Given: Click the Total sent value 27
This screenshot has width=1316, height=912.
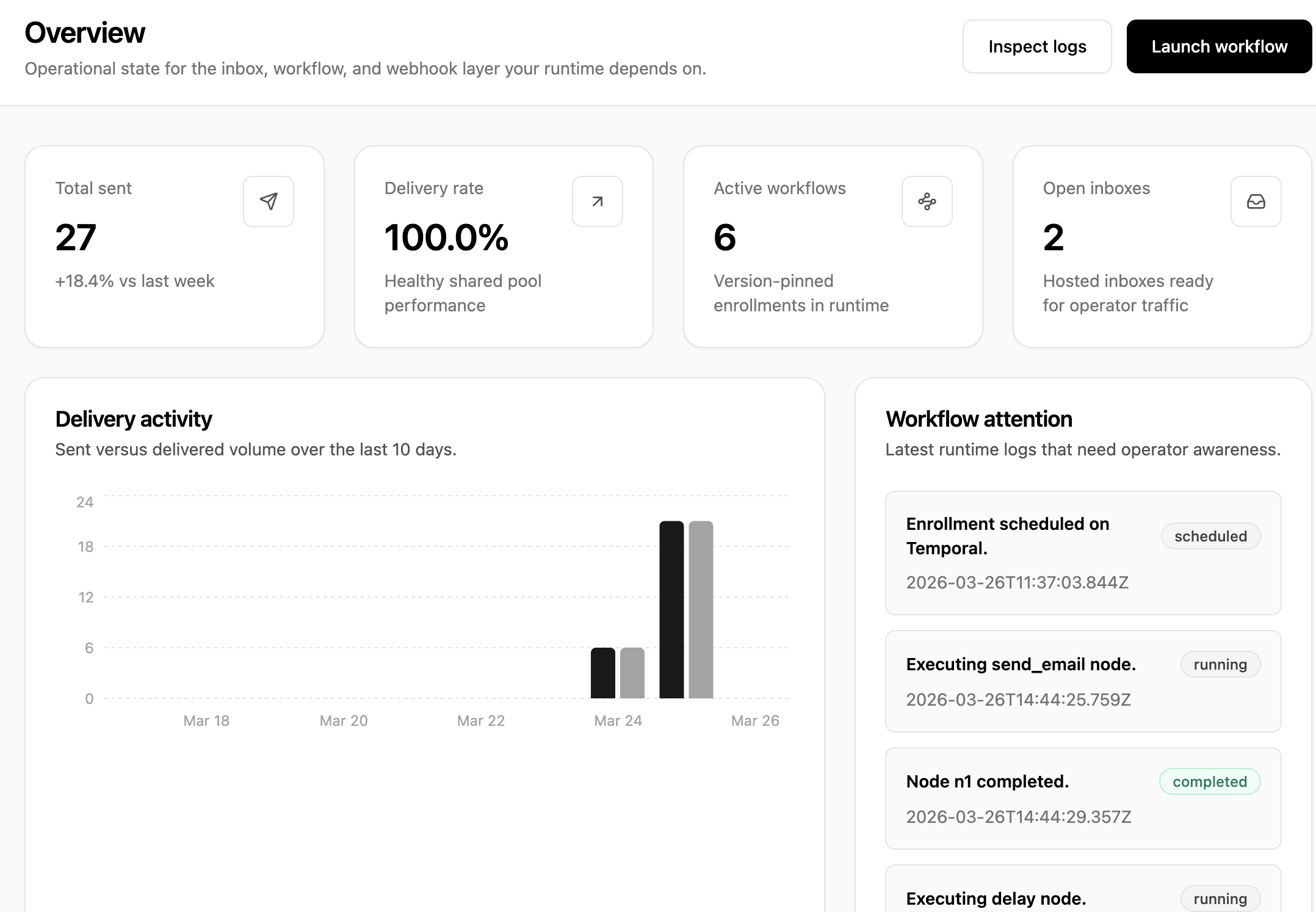Looking at the screenshot, I should pyautogui.click(x=76, y=237).
